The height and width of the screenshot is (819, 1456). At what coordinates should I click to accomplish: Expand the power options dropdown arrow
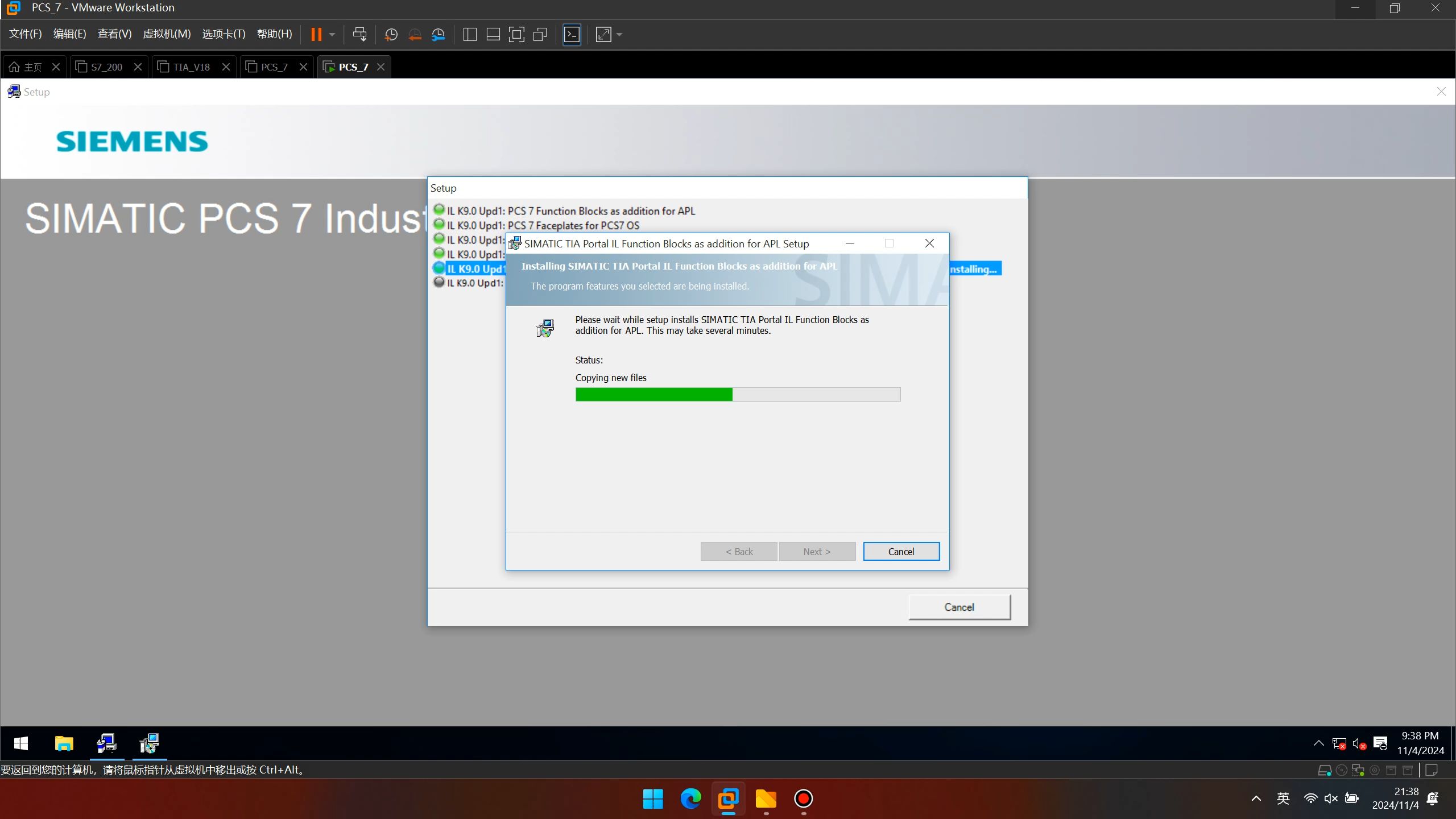[x=332, y=35]
